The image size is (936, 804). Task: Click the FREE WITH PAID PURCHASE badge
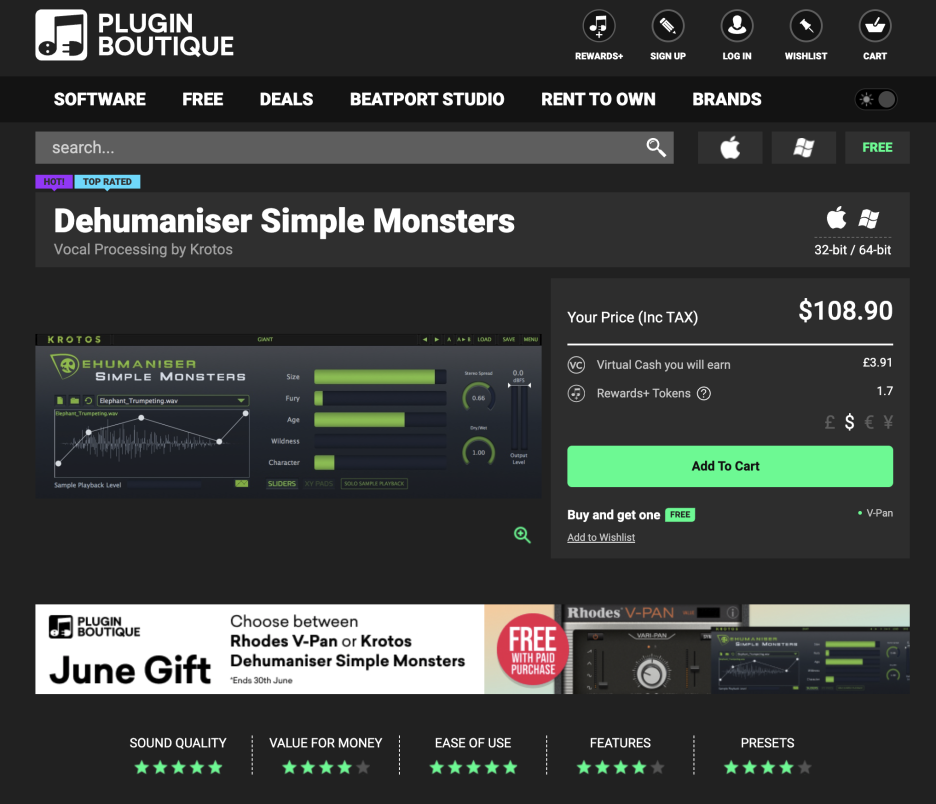click(x=532, y=649)
